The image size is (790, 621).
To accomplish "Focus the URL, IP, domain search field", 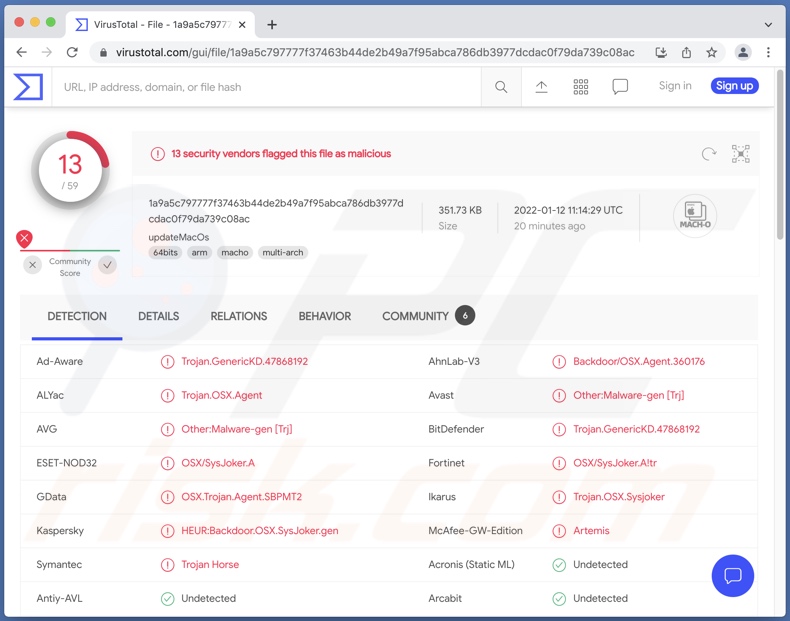I will pos(267,87).
